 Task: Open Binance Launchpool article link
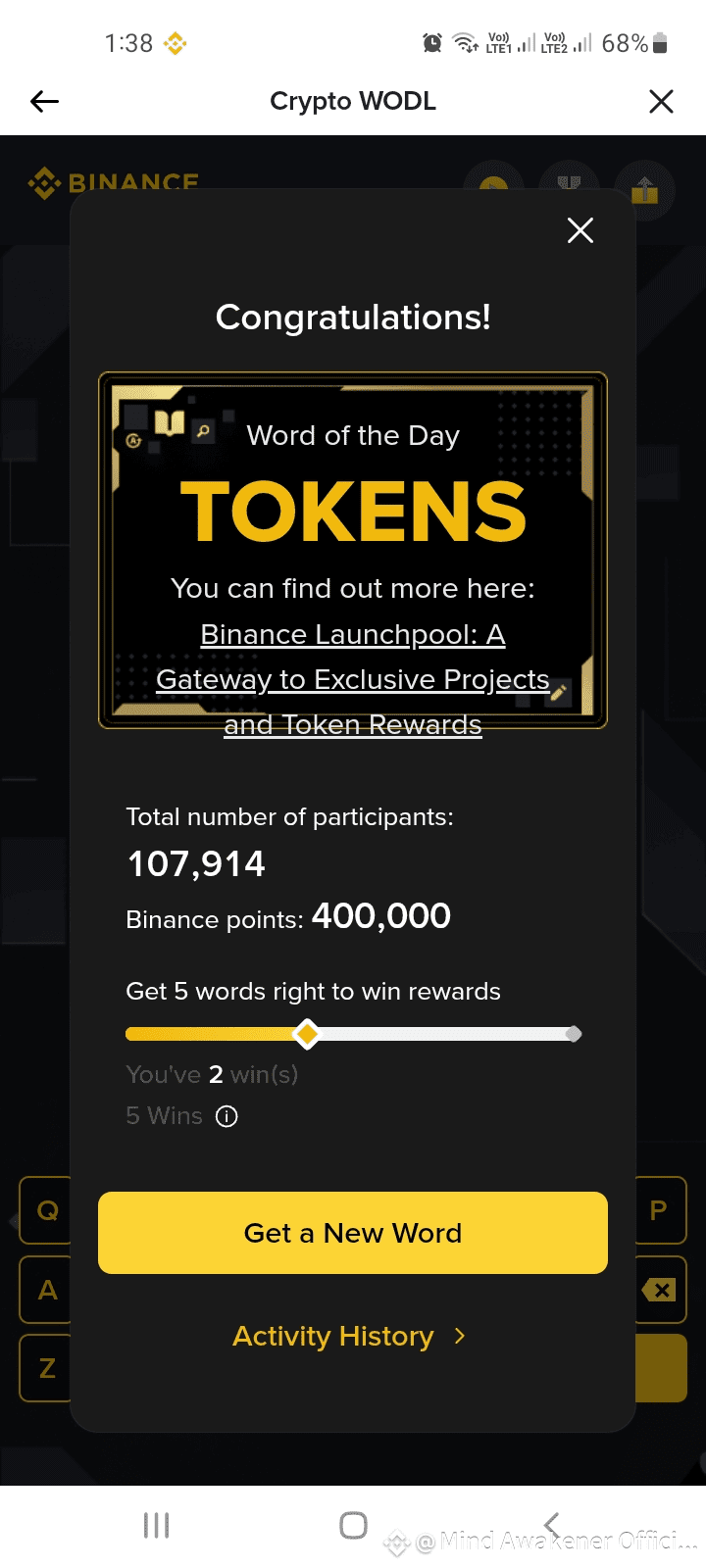click(353, 679)
